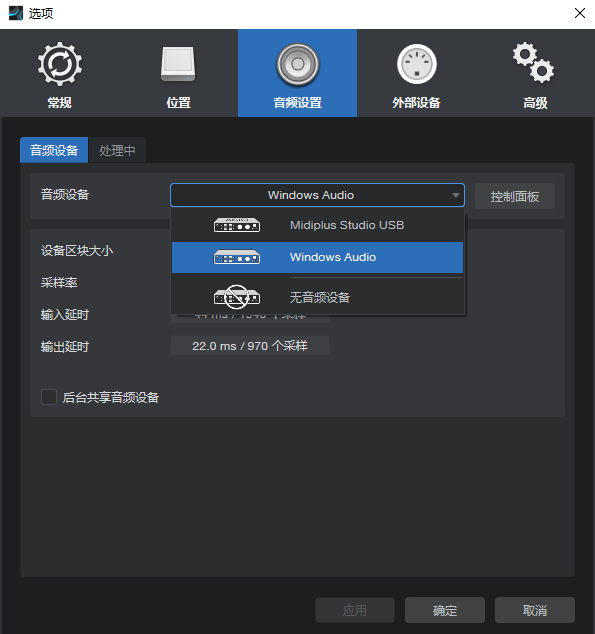Screen dimensions: 595x634
Task: Click the crossed-out no-audio-device icon
Action: click(x=237, y=297)
